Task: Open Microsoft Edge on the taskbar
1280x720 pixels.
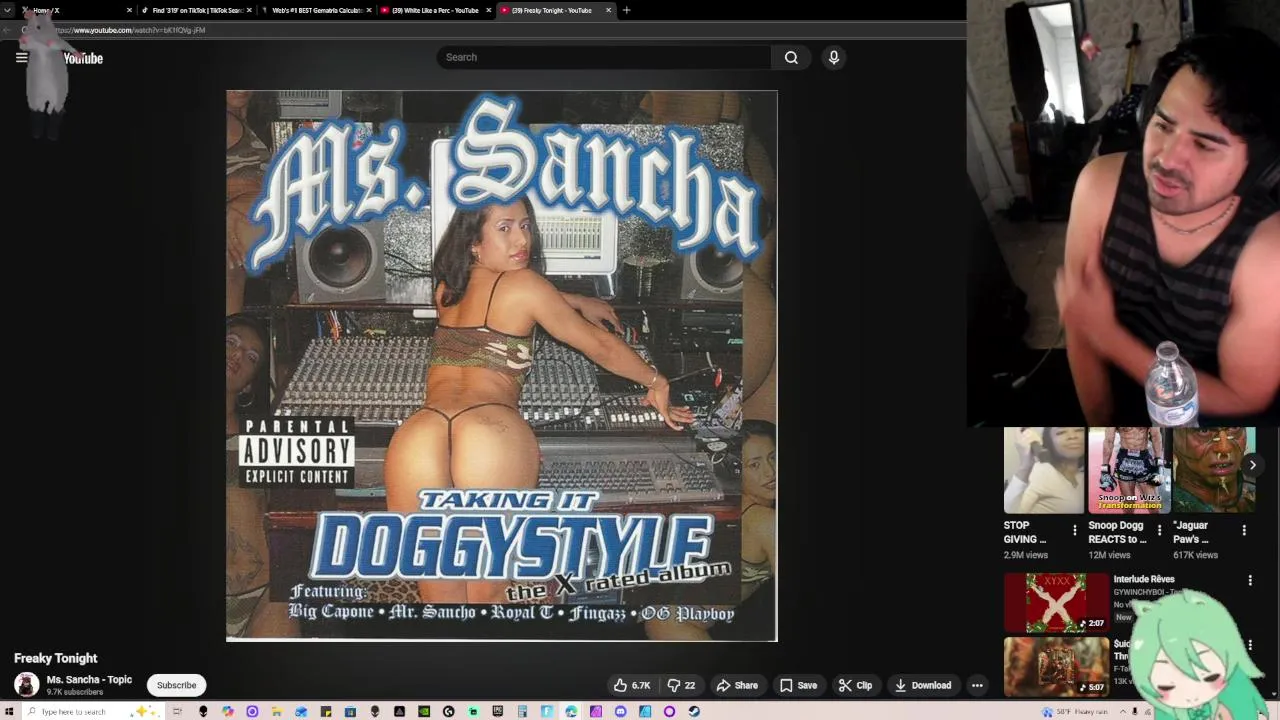Action: coord(571,711)
